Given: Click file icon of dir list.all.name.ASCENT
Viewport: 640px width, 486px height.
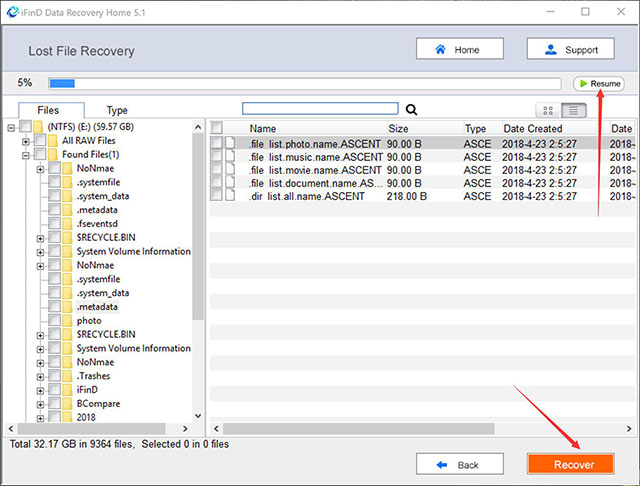Looking at the screenshot, I should [231, 195].
